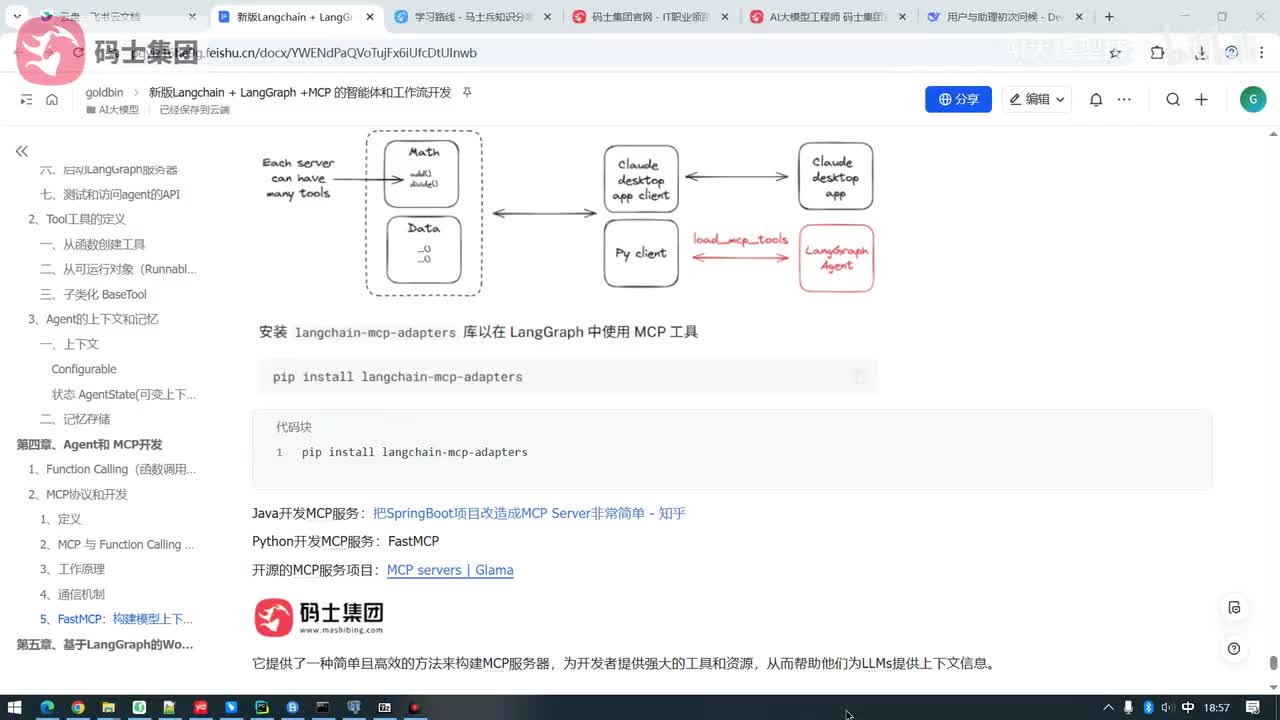
Task: Open the green G user avatar
Action: pyautogui.click(x=1252, y=99)
